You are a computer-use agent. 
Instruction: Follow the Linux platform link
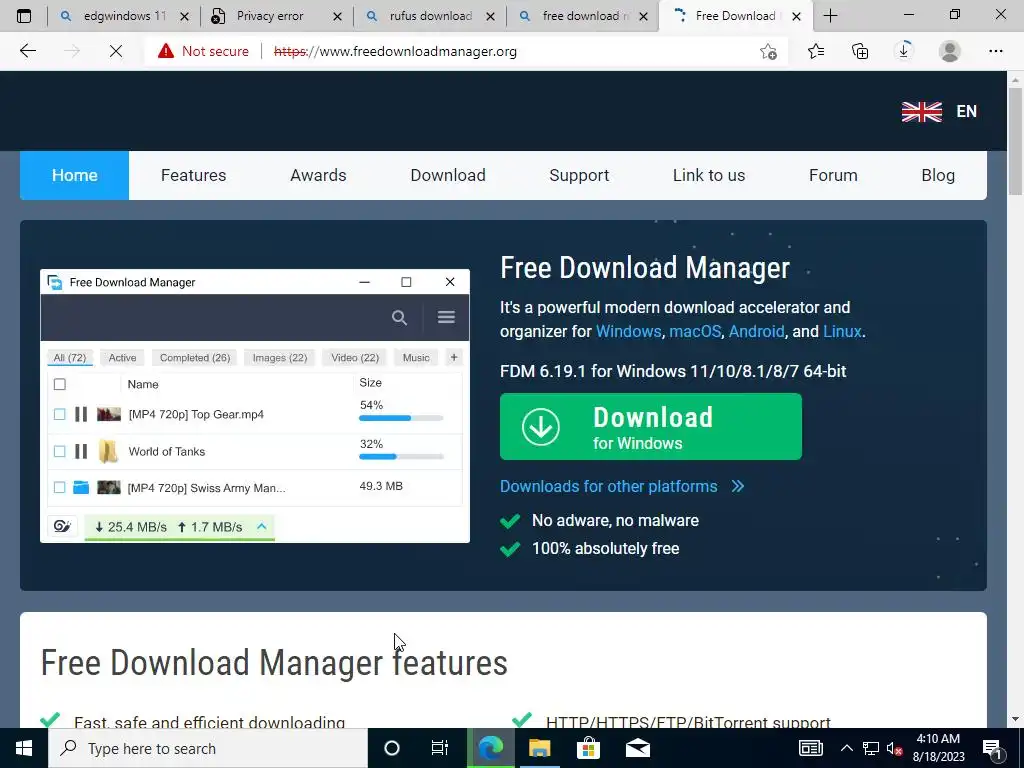click(x=842, y=331)
